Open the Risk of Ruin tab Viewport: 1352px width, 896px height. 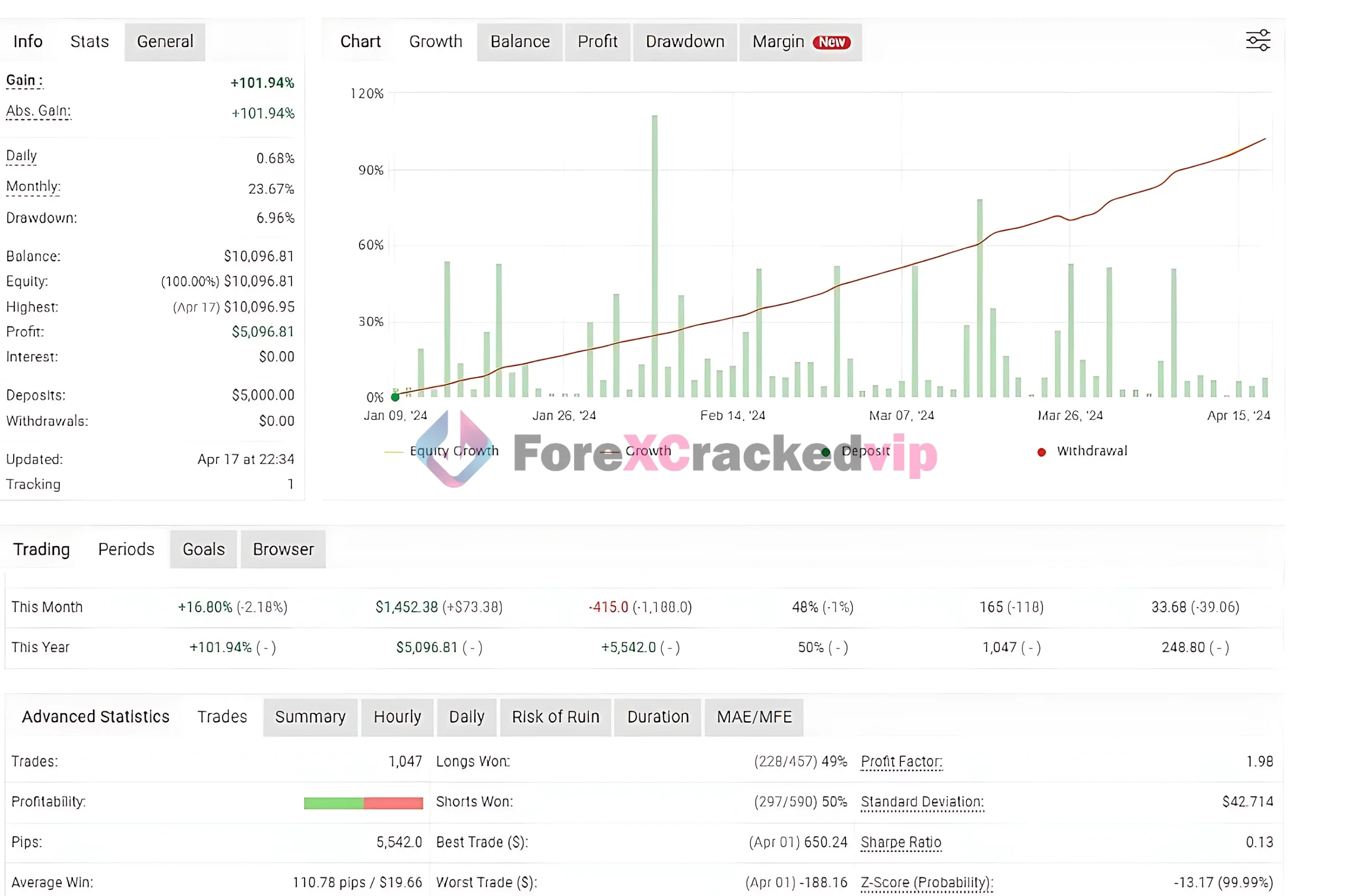pos(555,716)
